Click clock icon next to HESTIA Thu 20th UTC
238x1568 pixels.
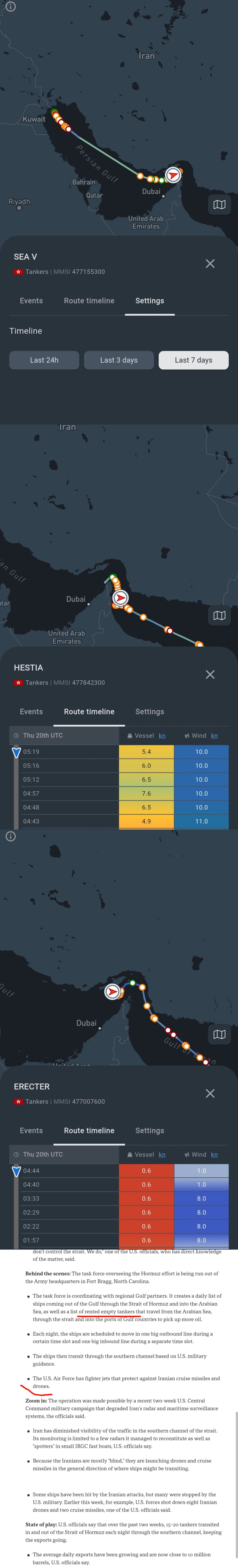tap(16, 736)
